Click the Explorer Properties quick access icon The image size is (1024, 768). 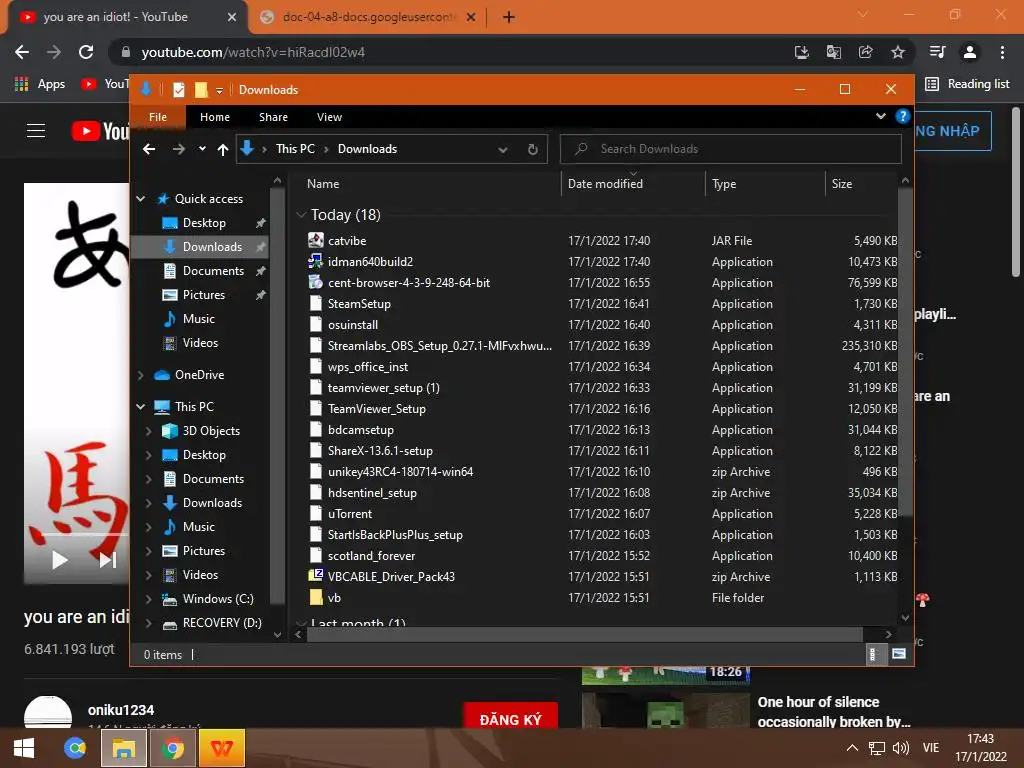(x=178, y=89)
